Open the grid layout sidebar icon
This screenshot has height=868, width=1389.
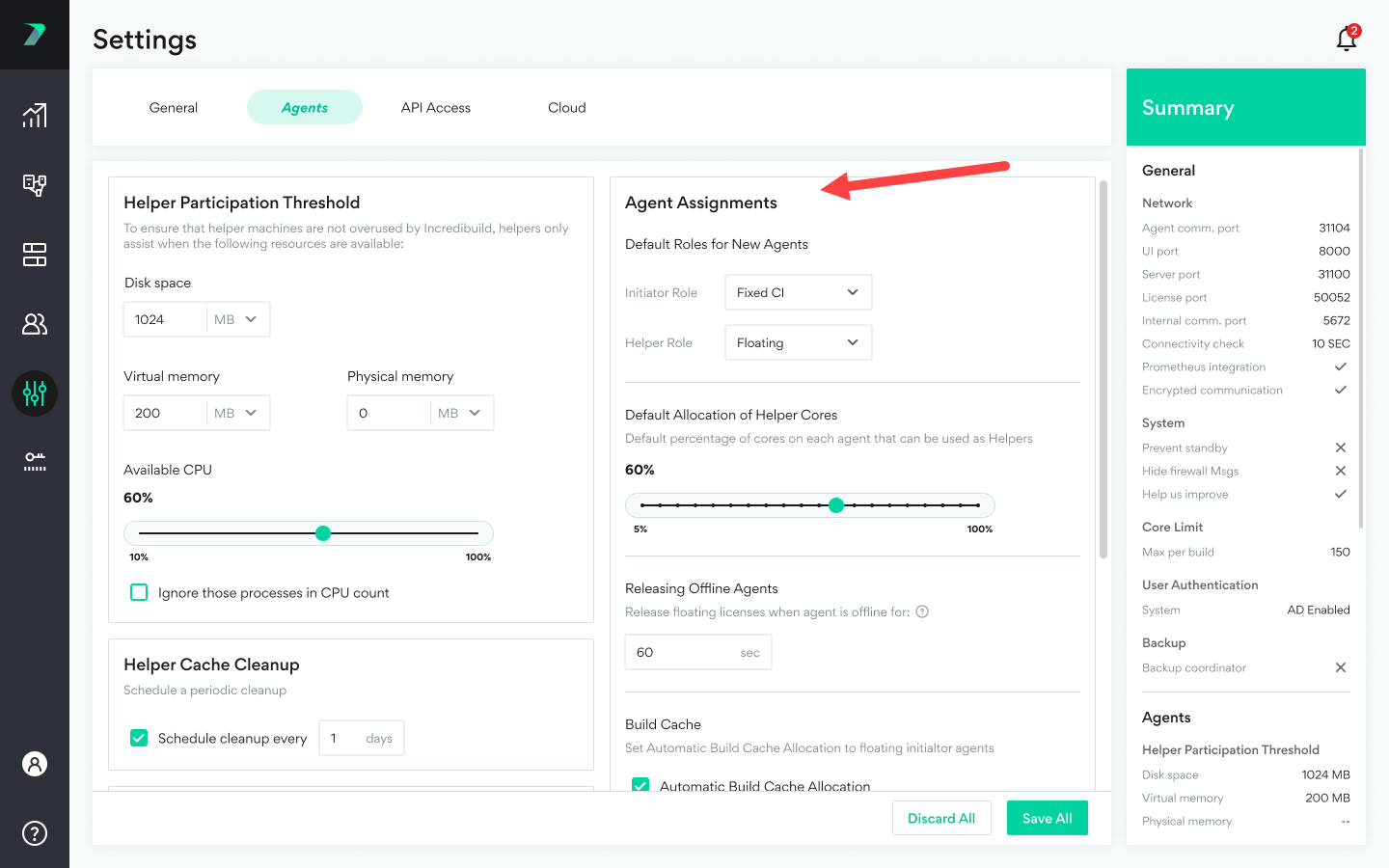[x=35, y=255]
